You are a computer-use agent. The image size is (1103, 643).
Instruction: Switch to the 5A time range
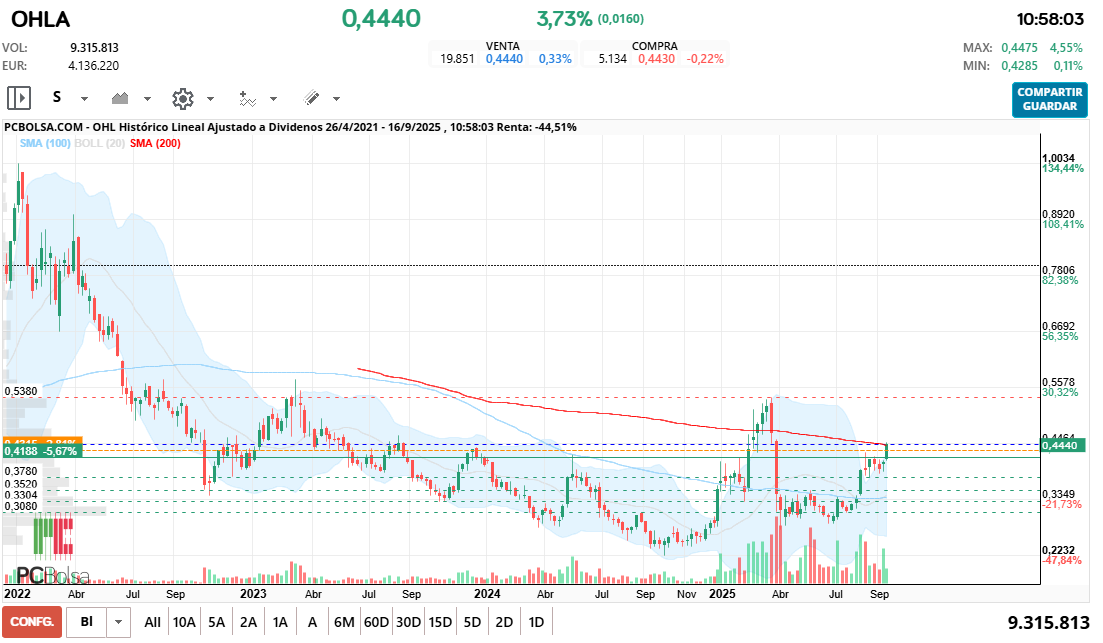tap(217, 622)
